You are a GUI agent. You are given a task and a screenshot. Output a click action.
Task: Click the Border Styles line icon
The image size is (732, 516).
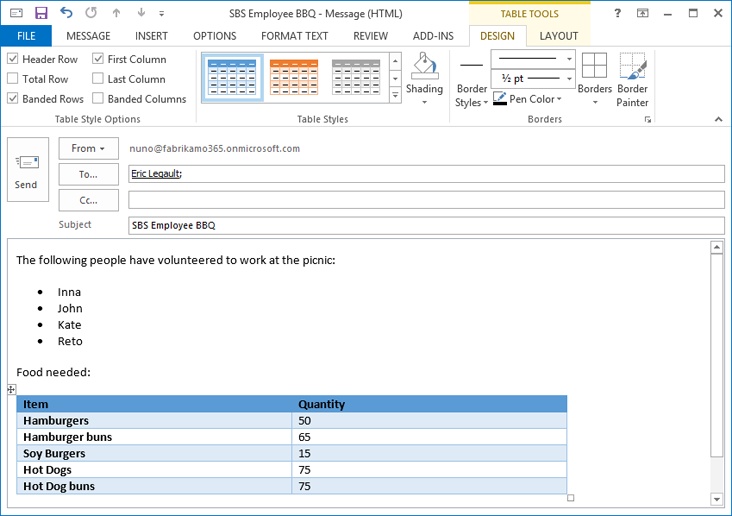click(x=472, y=65)
